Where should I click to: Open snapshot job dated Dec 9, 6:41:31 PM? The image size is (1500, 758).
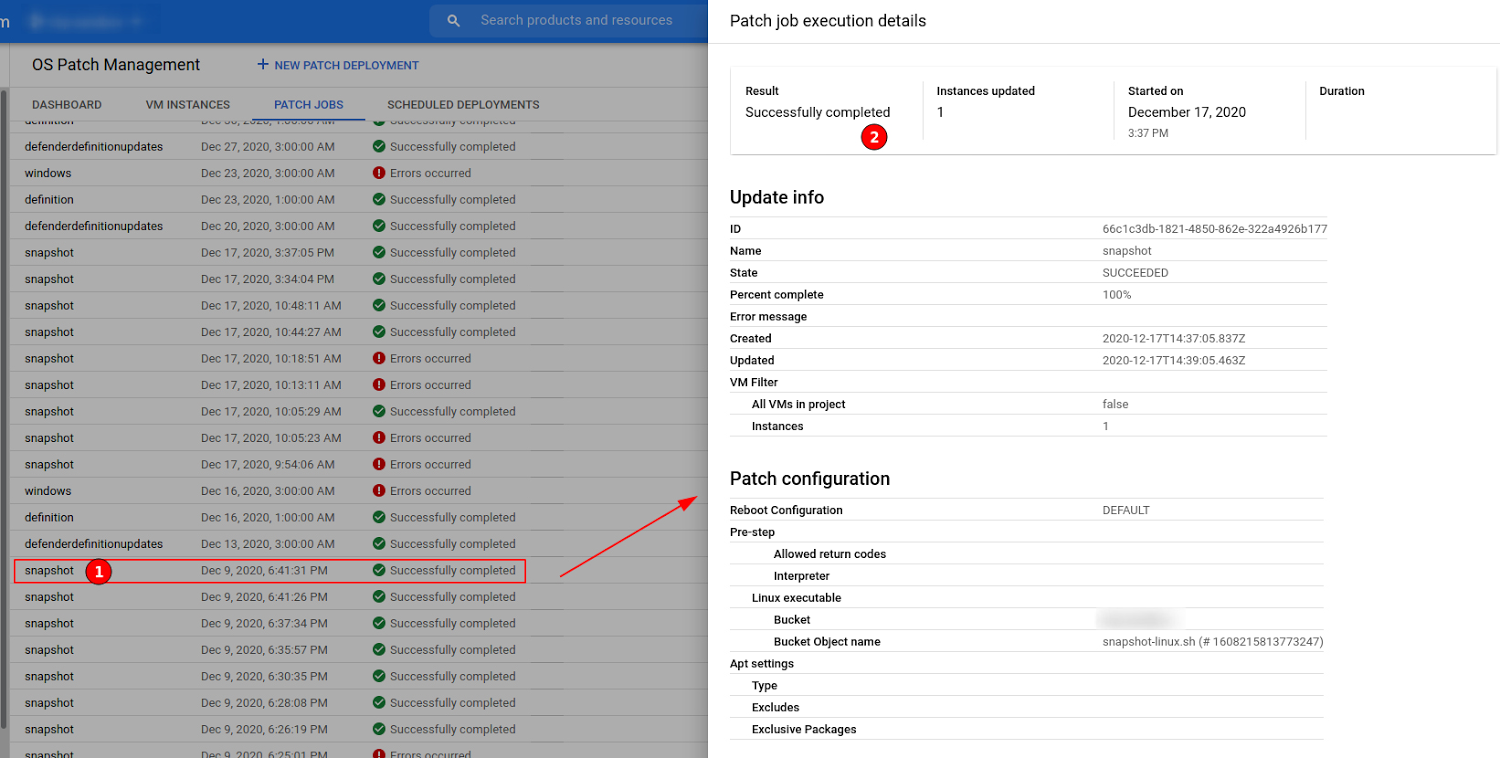pyautogui.click(x=49, y=570)
